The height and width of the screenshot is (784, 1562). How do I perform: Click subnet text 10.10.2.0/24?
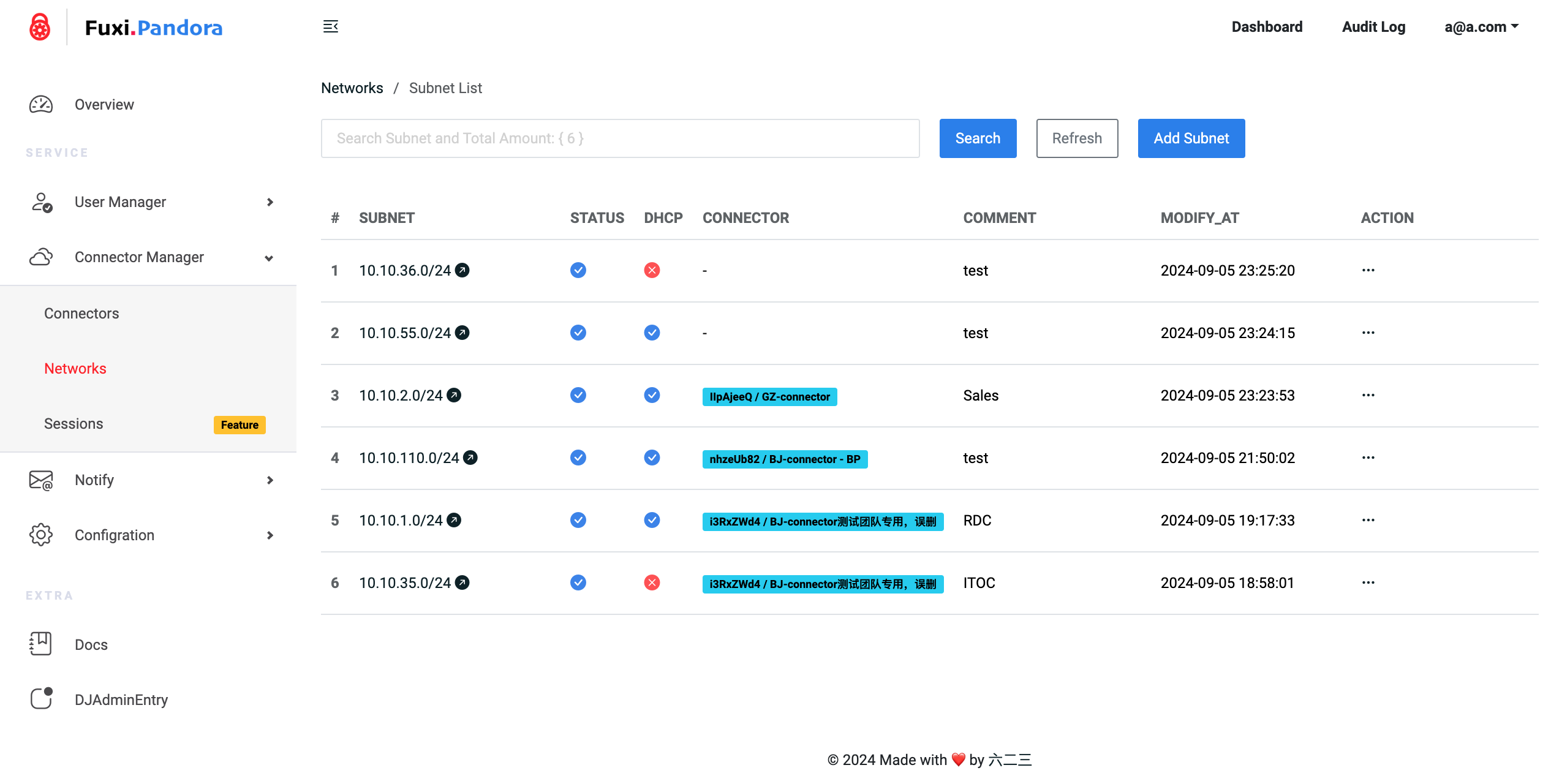click(x=401, y=396)
